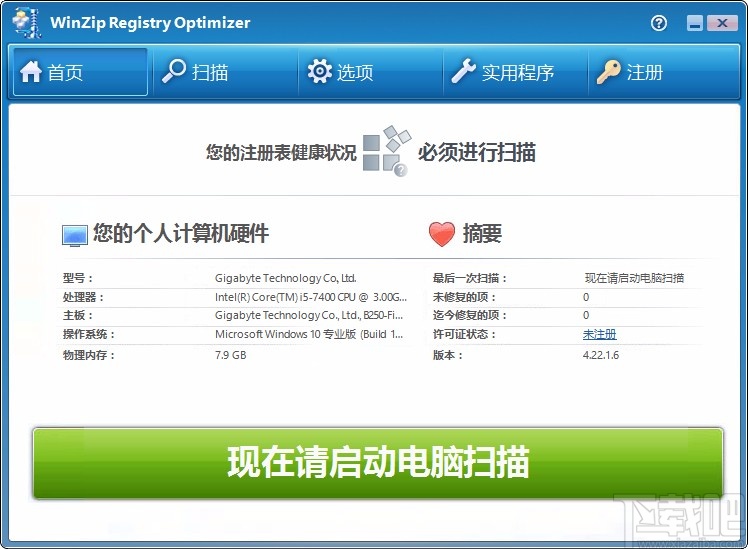Click the 必须进行扫描 status text
The width and height of the screenshot is (748, 549).
477,152
